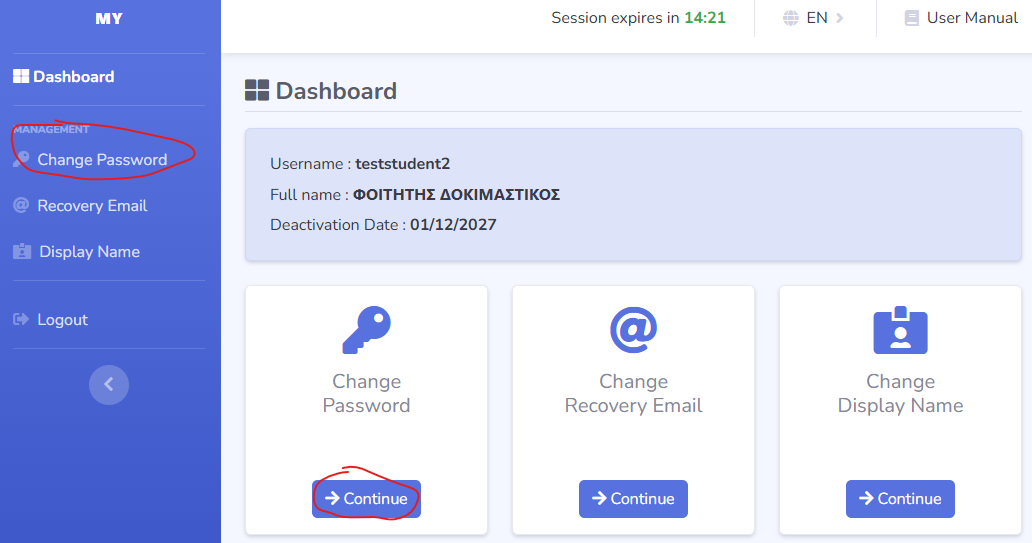
Task: Expand the EN language selector arrow
Action: pos(840,18)
